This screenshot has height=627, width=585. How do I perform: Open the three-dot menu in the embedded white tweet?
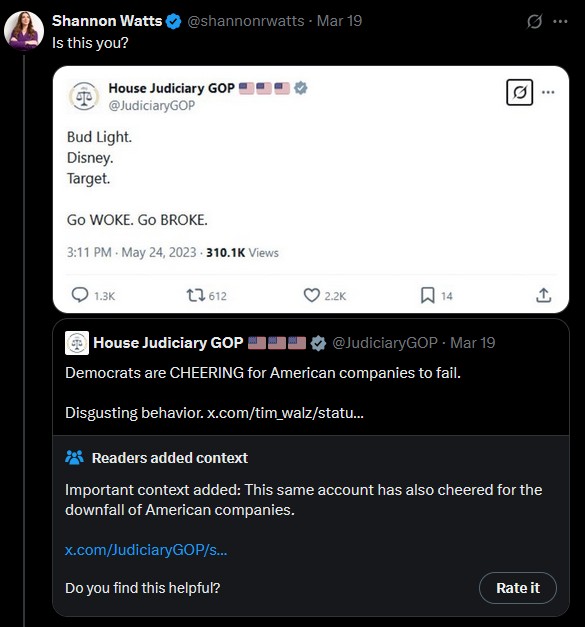(x=548, y=92)
